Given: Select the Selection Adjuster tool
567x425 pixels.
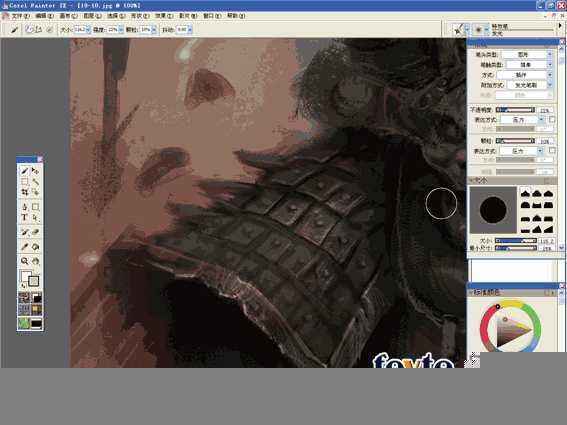Looking at the screenshot, I should tap(35, 192).
